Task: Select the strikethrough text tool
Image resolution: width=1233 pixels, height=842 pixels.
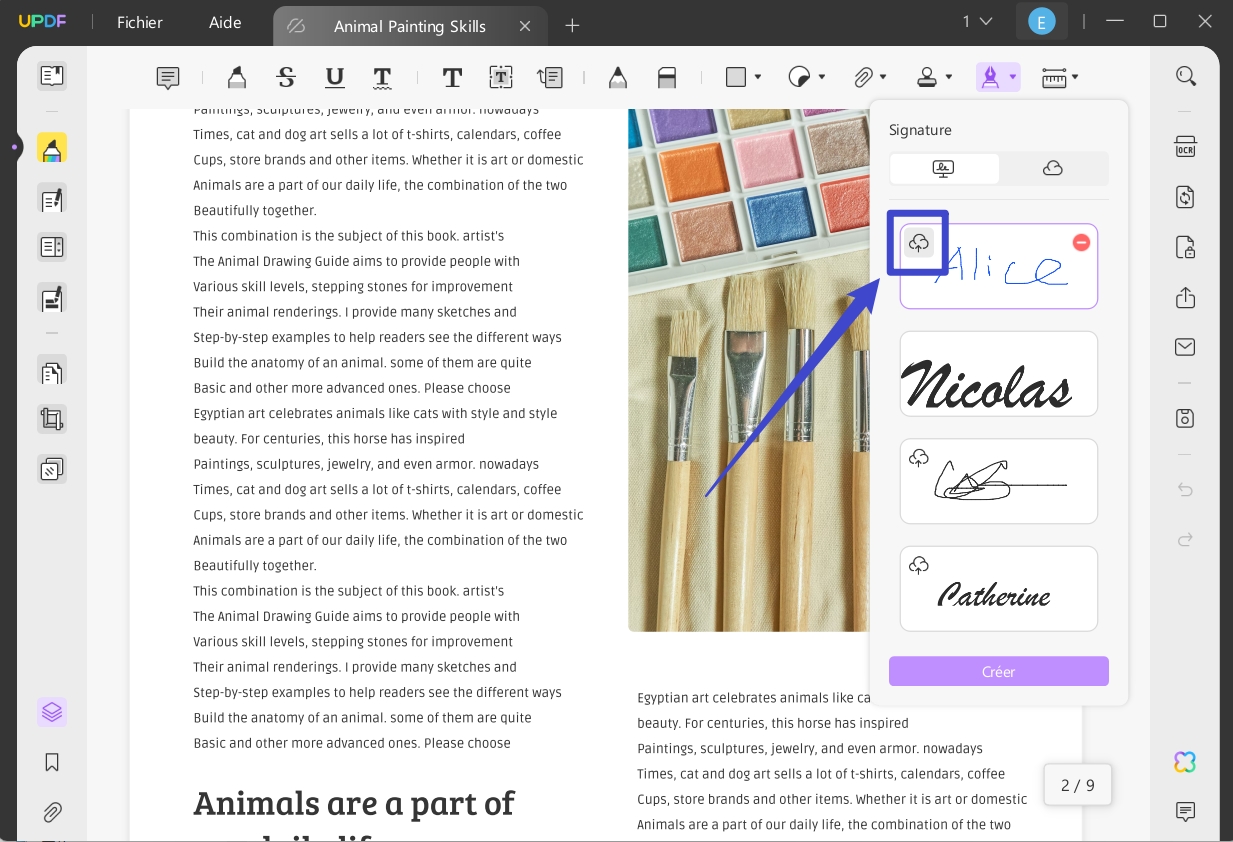Action: (286, 77)
